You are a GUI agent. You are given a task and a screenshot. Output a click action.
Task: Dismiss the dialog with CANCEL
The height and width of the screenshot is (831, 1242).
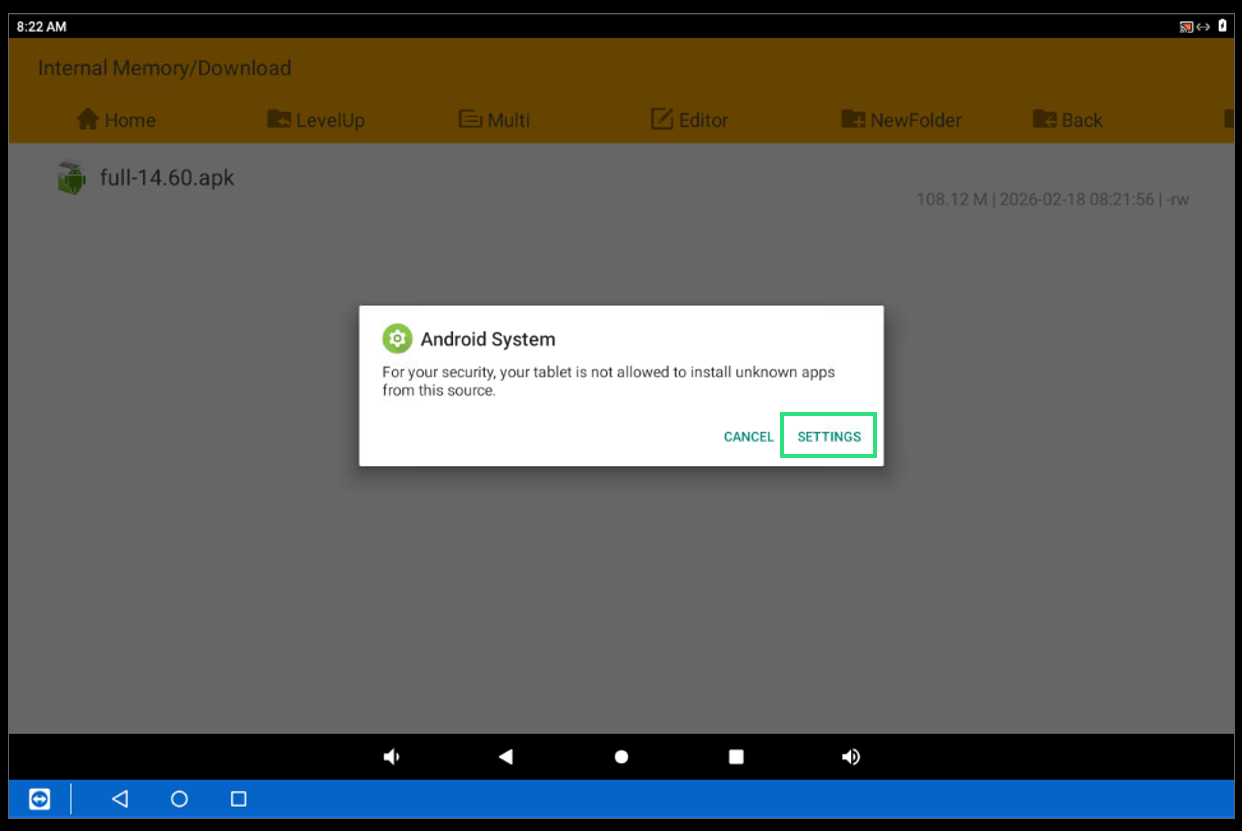point(748,437)
